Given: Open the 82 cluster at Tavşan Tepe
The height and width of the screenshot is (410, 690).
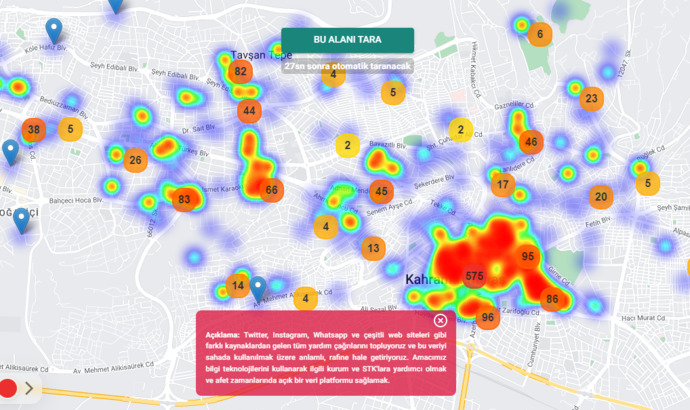Looking at the screenshot, I should click(240, 72).
